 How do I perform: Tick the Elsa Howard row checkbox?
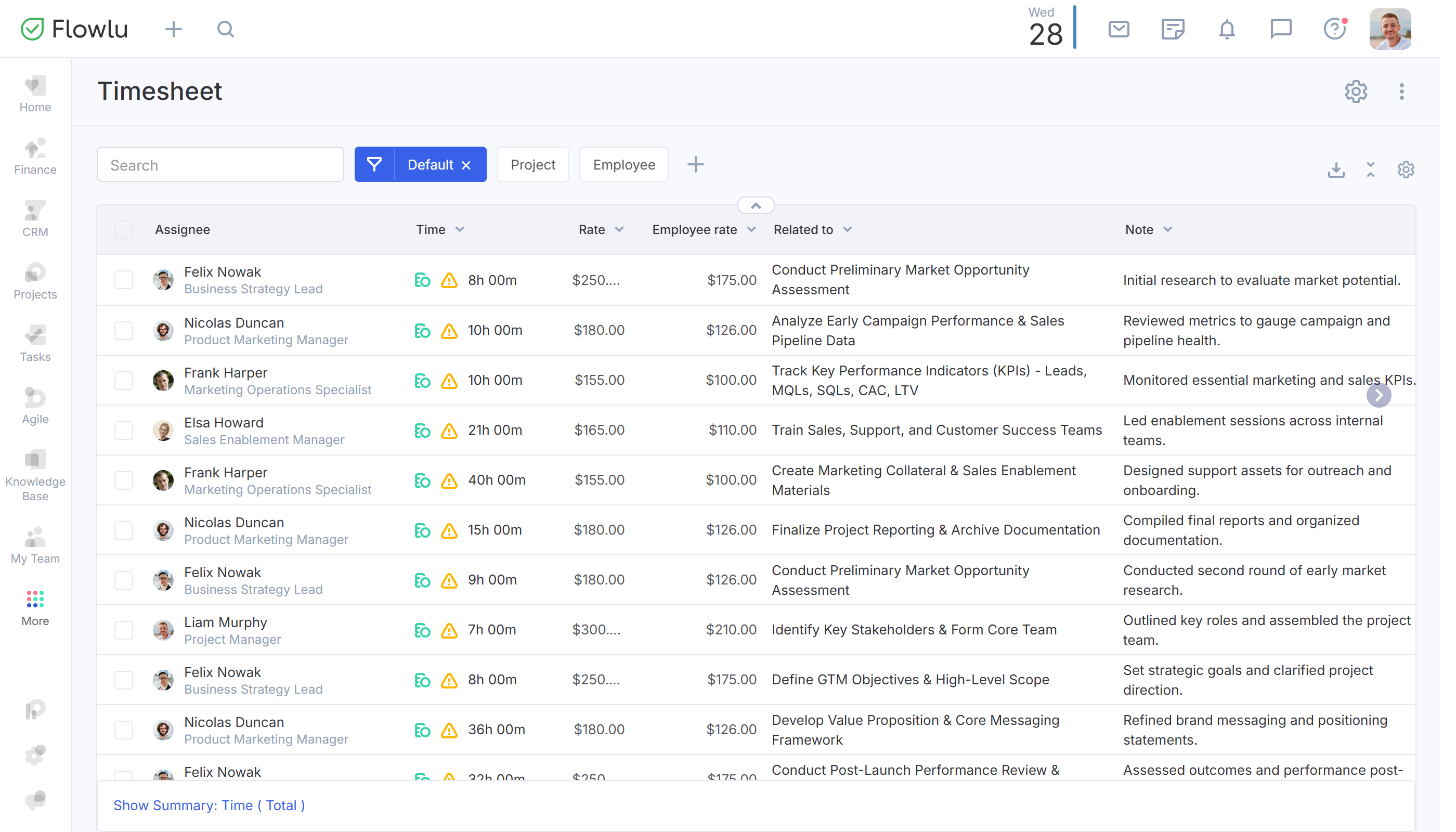[x=123, y=430]
